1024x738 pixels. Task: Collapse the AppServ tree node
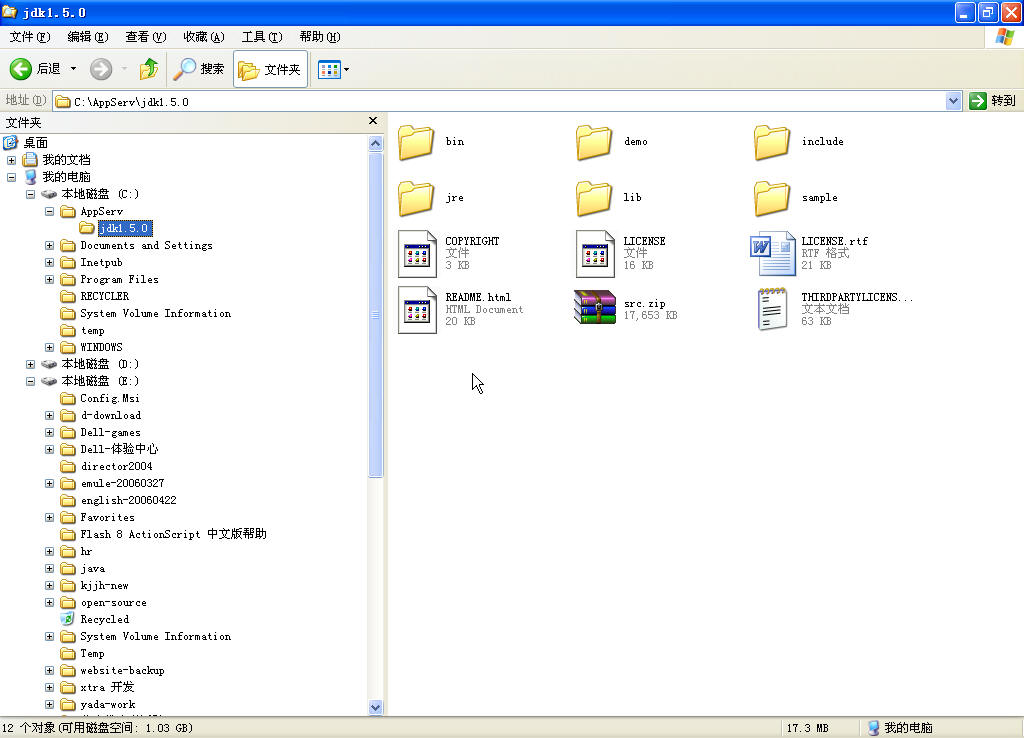(49, 211)
